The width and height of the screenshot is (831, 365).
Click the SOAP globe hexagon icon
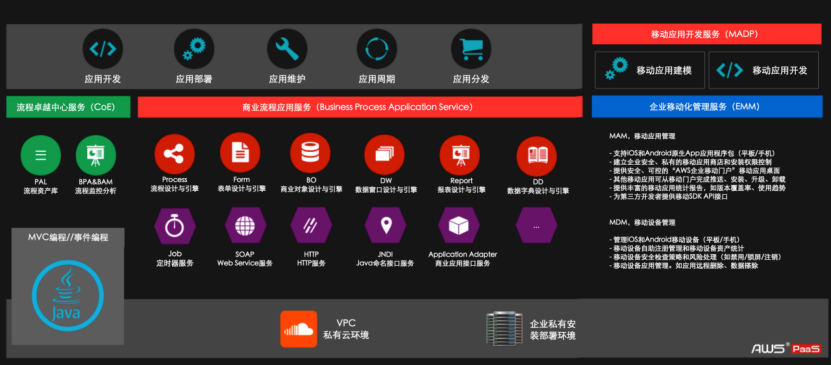coord(245,225)
